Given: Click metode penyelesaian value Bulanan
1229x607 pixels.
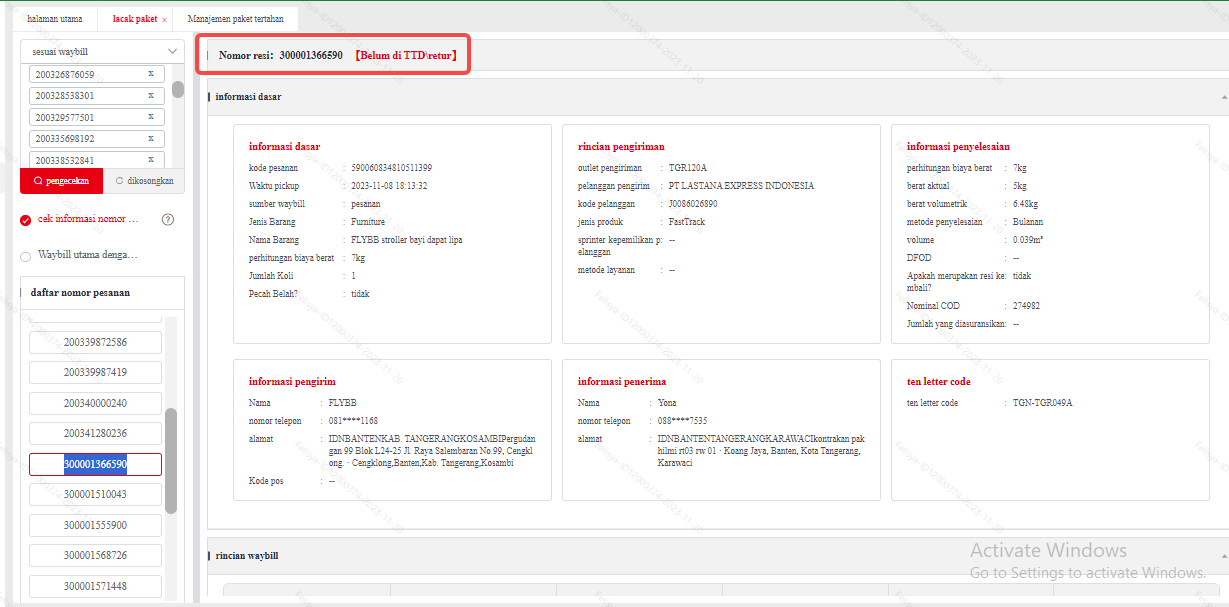Looking at the screenshot, I should (1027, 222).
